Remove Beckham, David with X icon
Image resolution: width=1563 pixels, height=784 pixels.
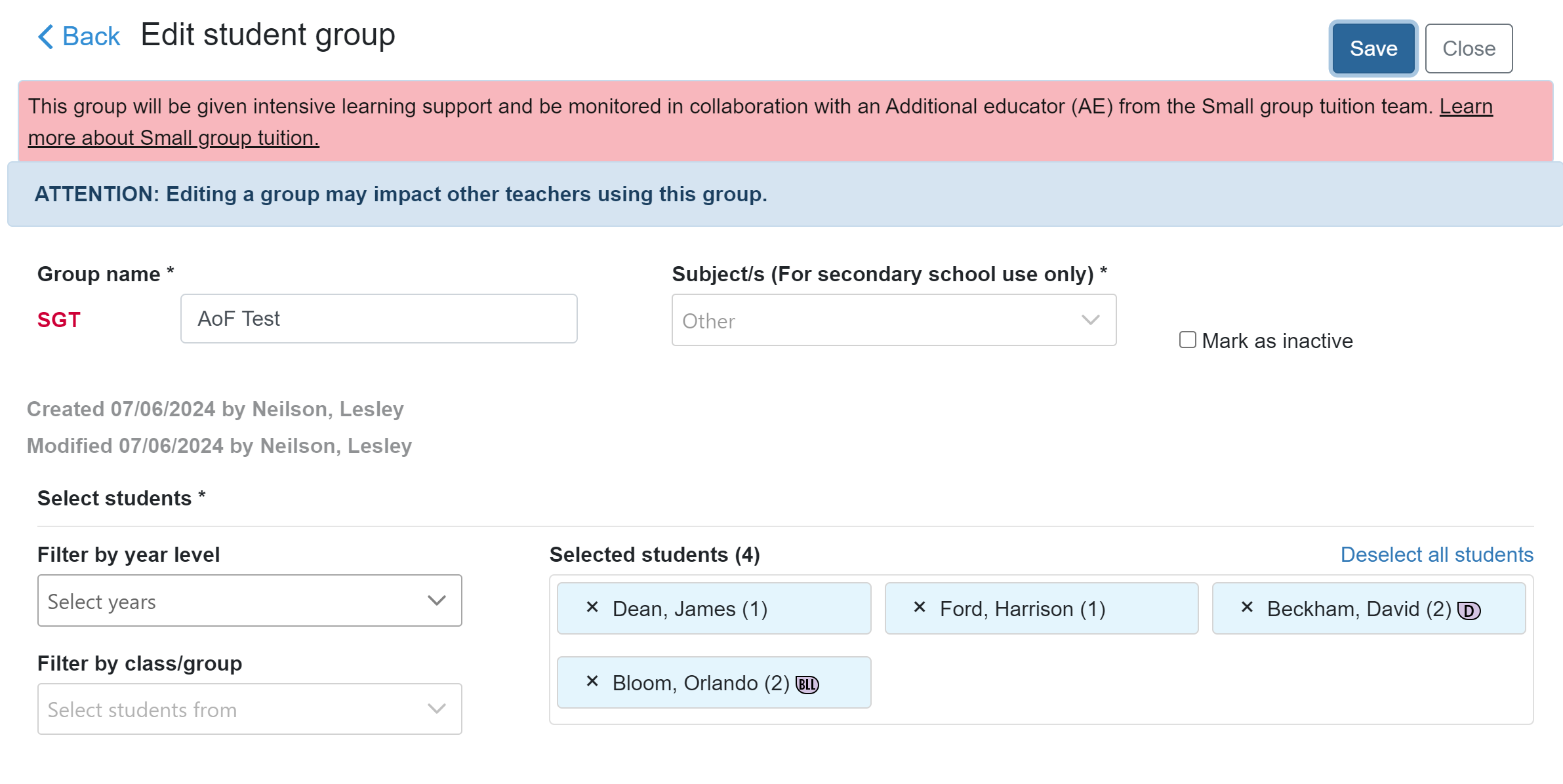coord(1246,608)
